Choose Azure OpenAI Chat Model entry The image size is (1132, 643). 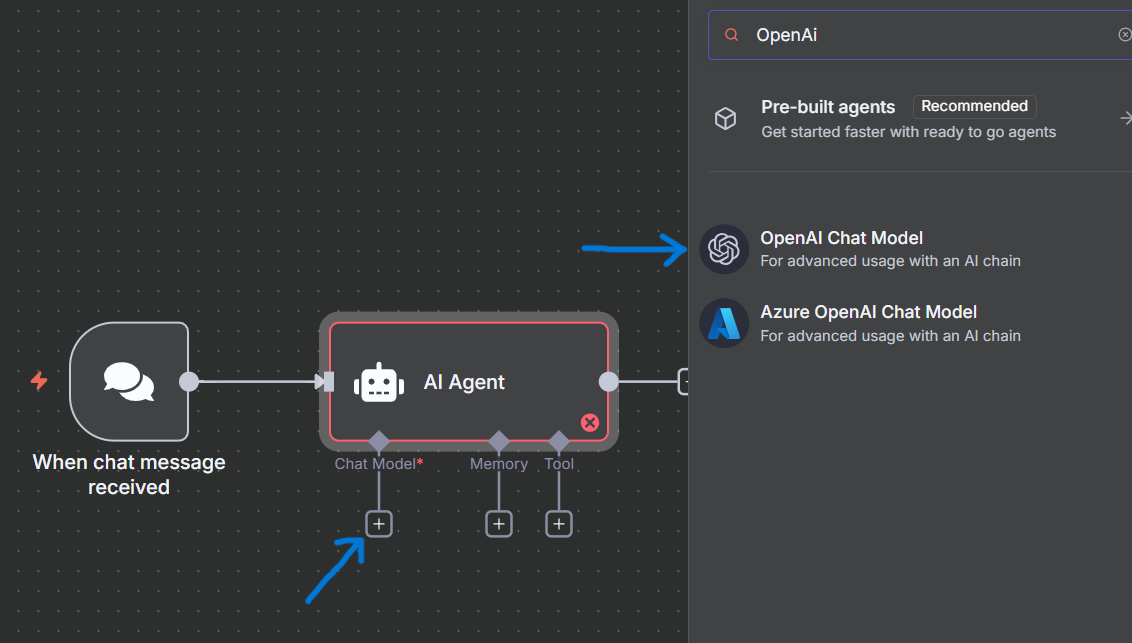(868, 313)
